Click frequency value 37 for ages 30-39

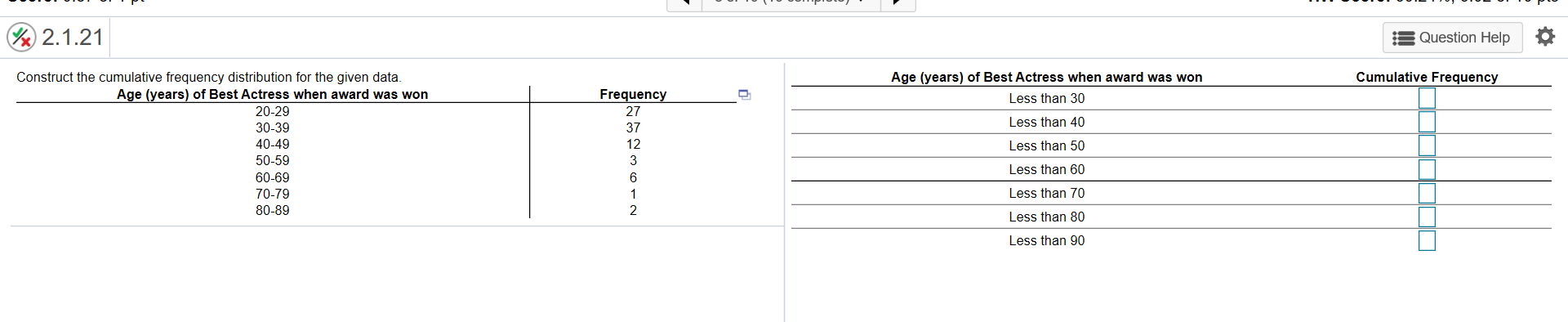(633, 127)
